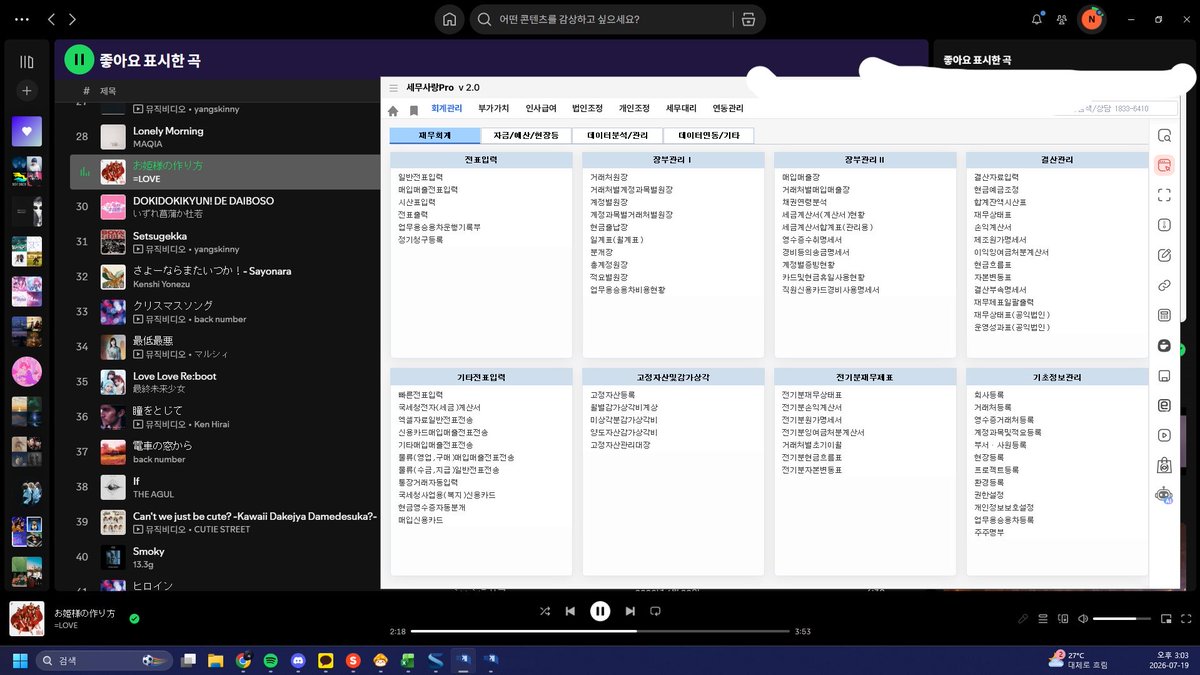Open File Explorer from the taskbar
Viewport: 1200px width, 675px height.
(215, 660)
